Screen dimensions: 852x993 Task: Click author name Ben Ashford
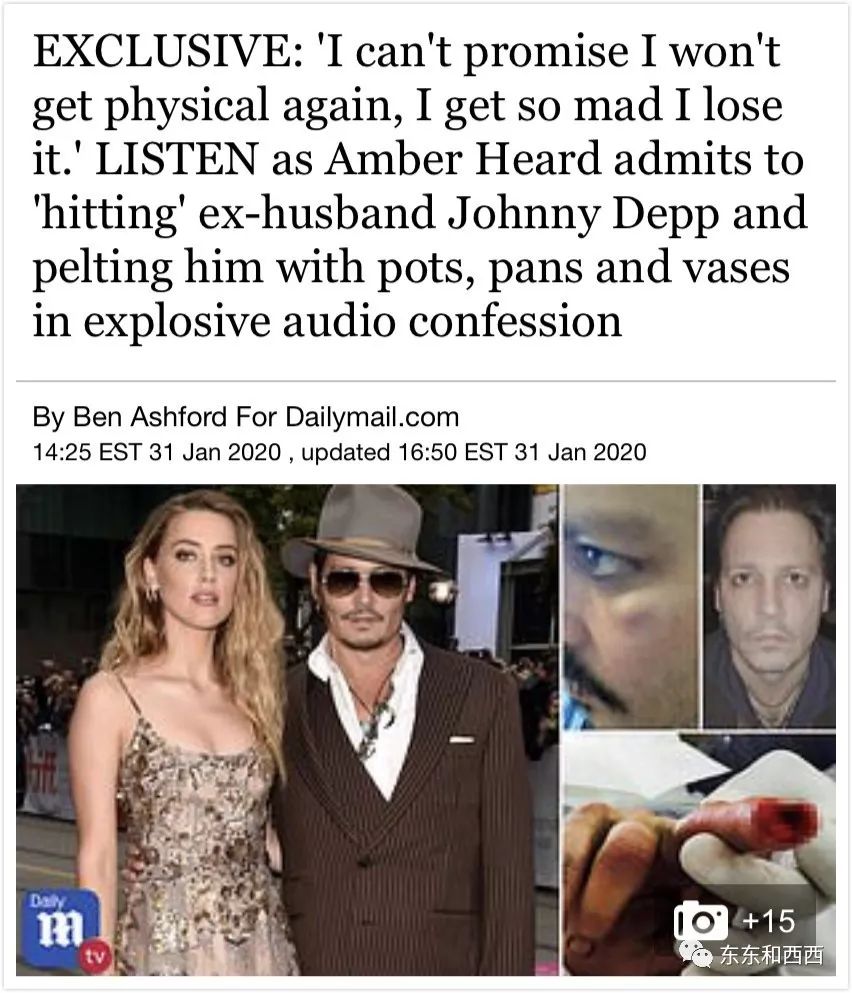148,417
